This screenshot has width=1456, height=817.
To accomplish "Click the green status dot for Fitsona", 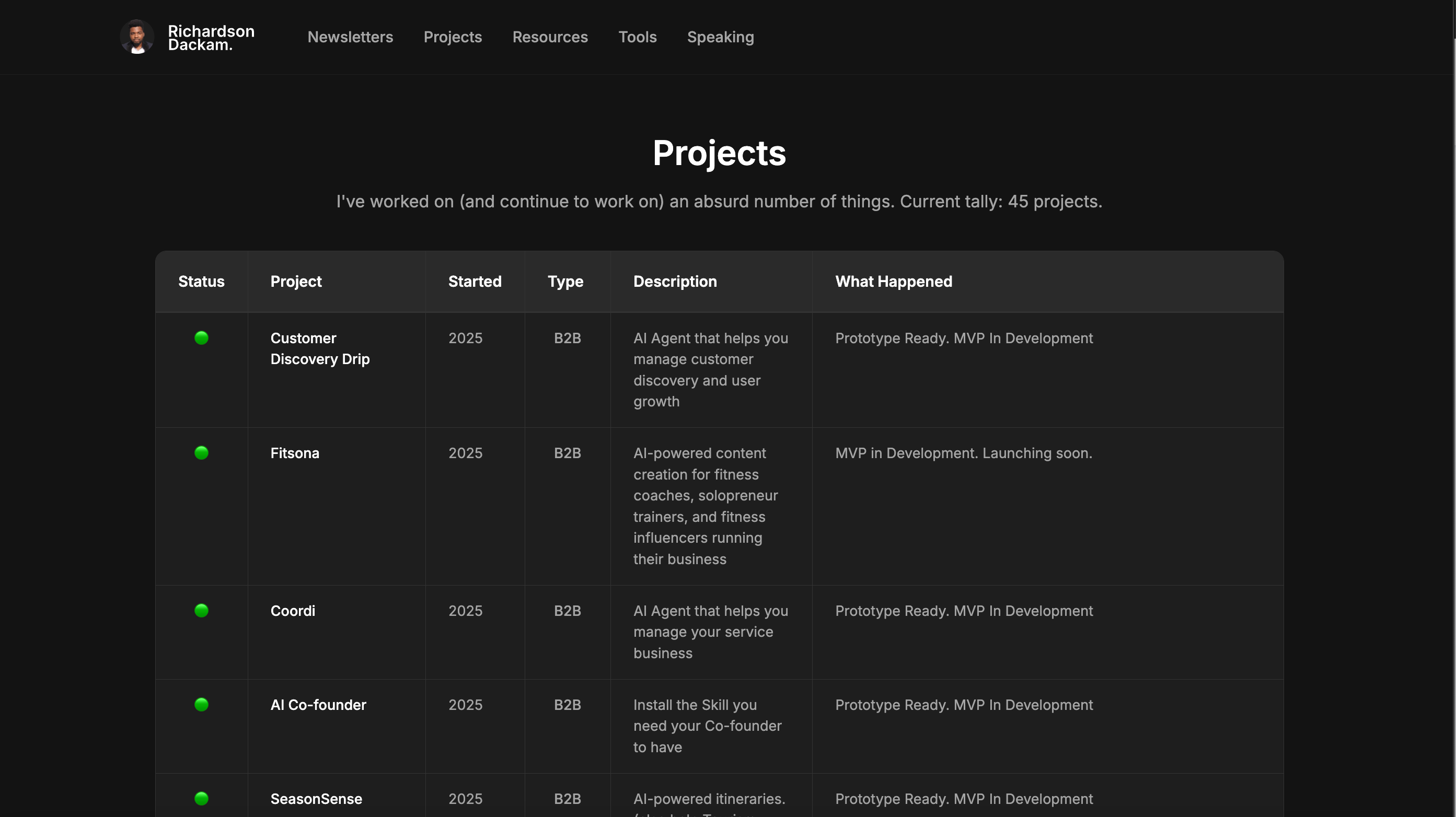I will (x=201, y=453).
